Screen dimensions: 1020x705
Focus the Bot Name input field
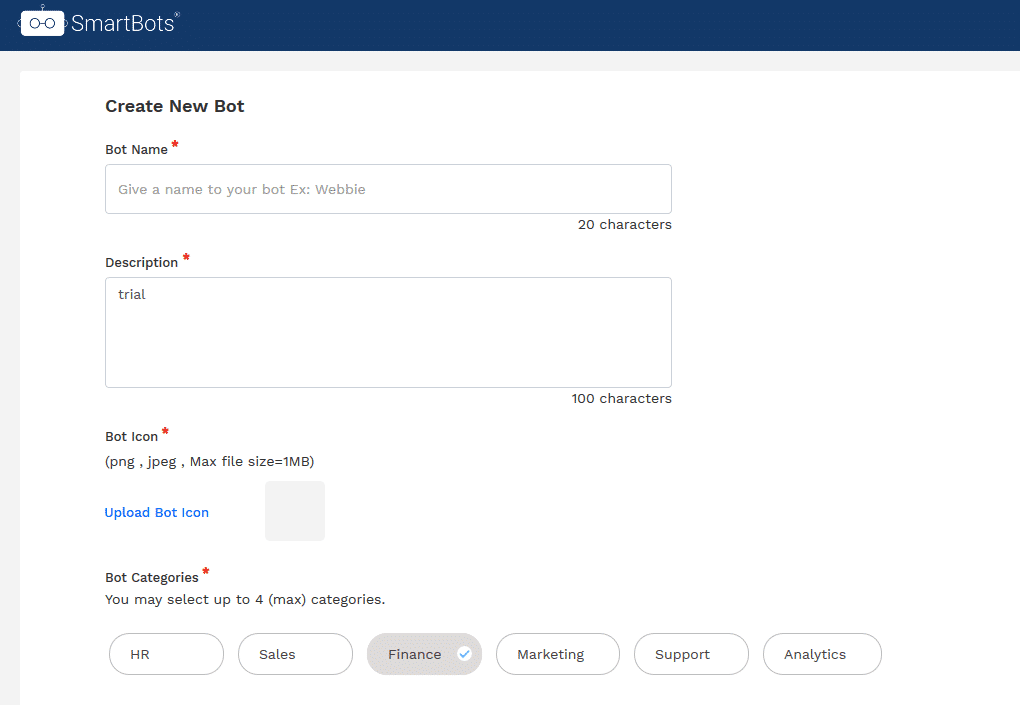tap(388, 188)
